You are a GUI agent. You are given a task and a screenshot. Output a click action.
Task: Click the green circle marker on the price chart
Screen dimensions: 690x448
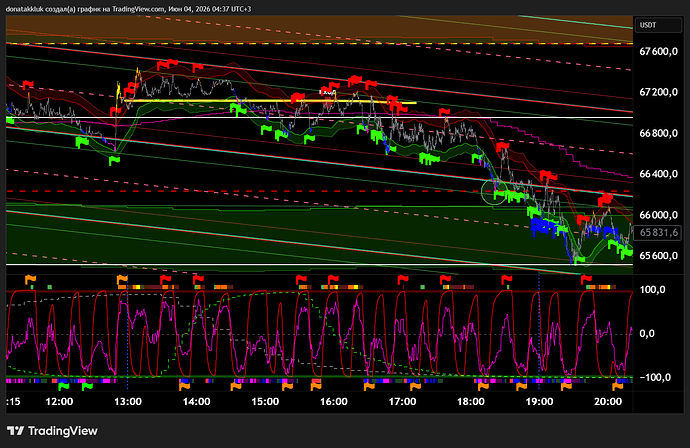coord(494,192)
